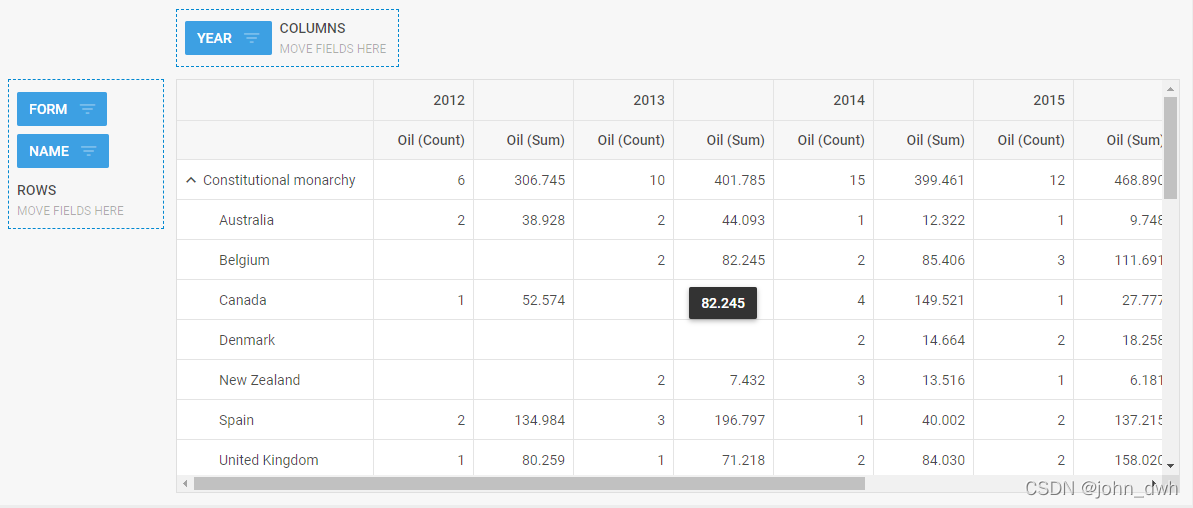
Task: Open the filter icon on FORM field
Action: click(87, 109)
